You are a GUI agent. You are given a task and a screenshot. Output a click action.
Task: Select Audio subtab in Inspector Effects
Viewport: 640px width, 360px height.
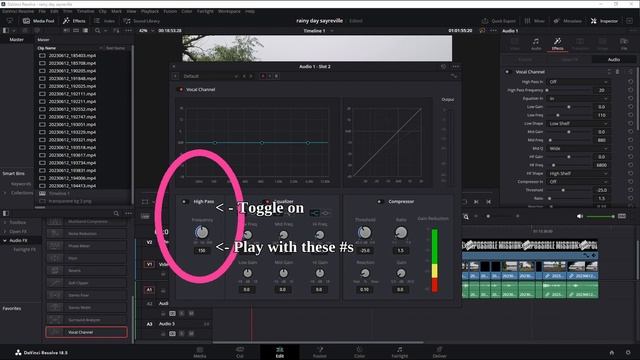coord(613,60)
